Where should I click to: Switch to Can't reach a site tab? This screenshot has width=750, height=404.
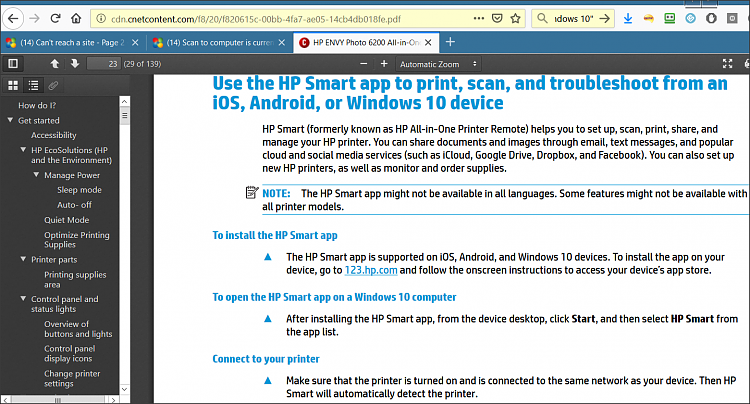click(71, 43)
